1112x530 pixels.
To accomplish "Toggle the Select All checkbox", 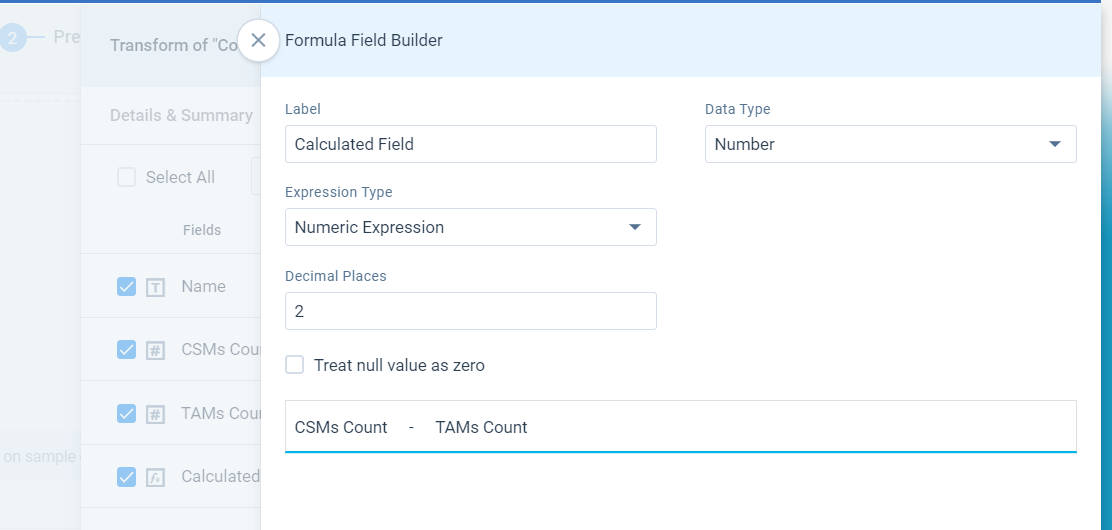I will point(126,177).
